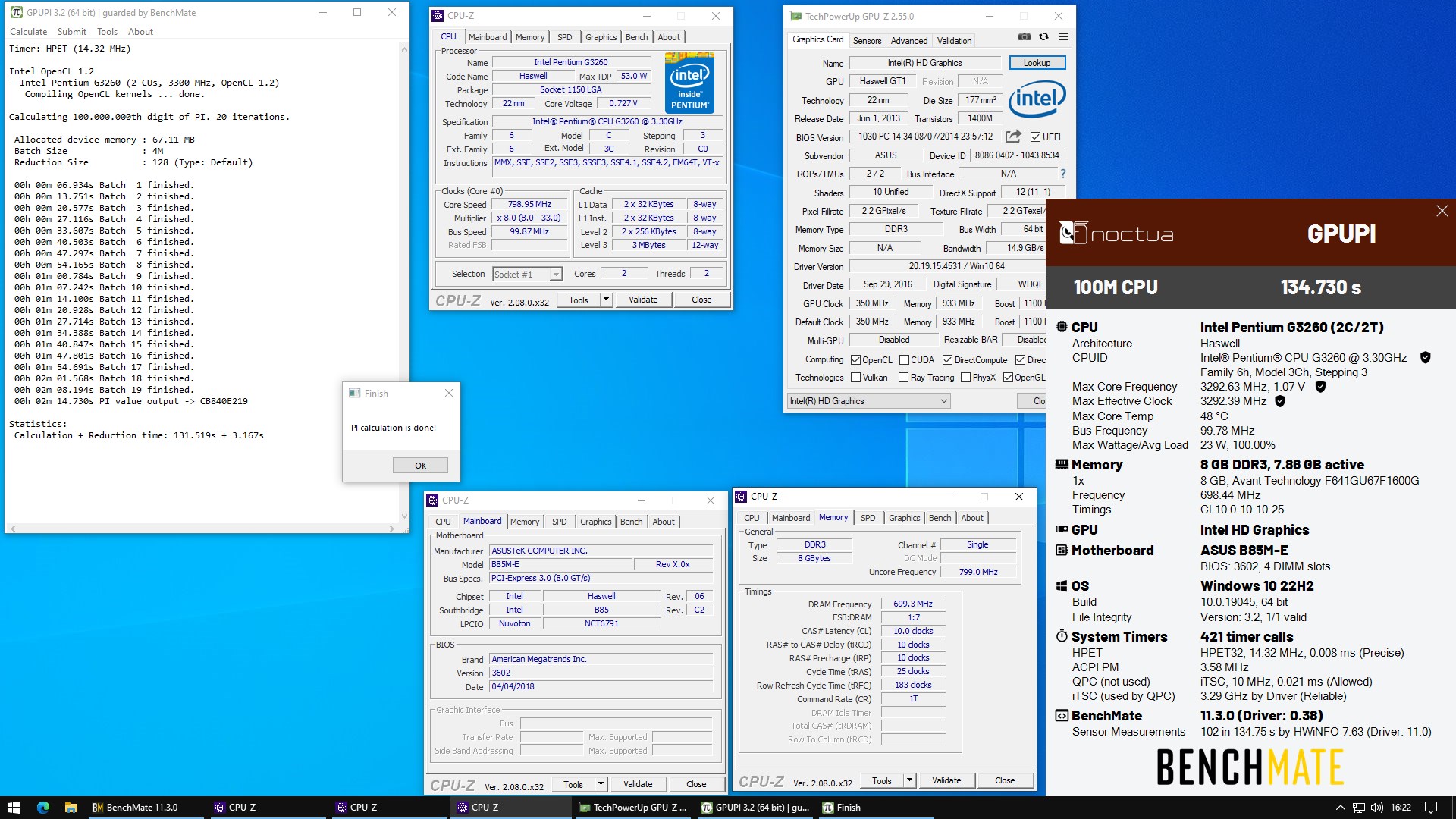This screenshot has height=819, width=1456.
Task: Click the Intel Inside Pentium badge in CPU-Z
Action: pyautogui.click(x=689, y=83)
